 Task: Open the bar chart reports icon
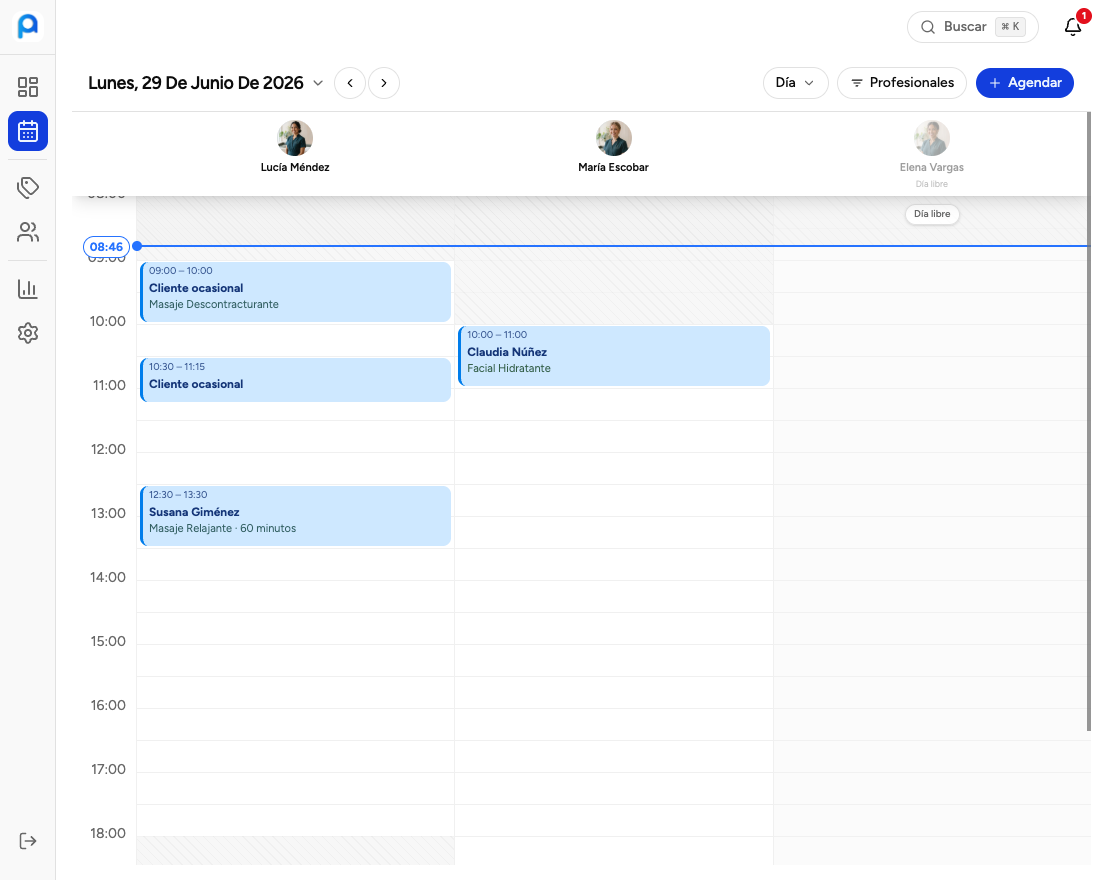pos(28,289)
